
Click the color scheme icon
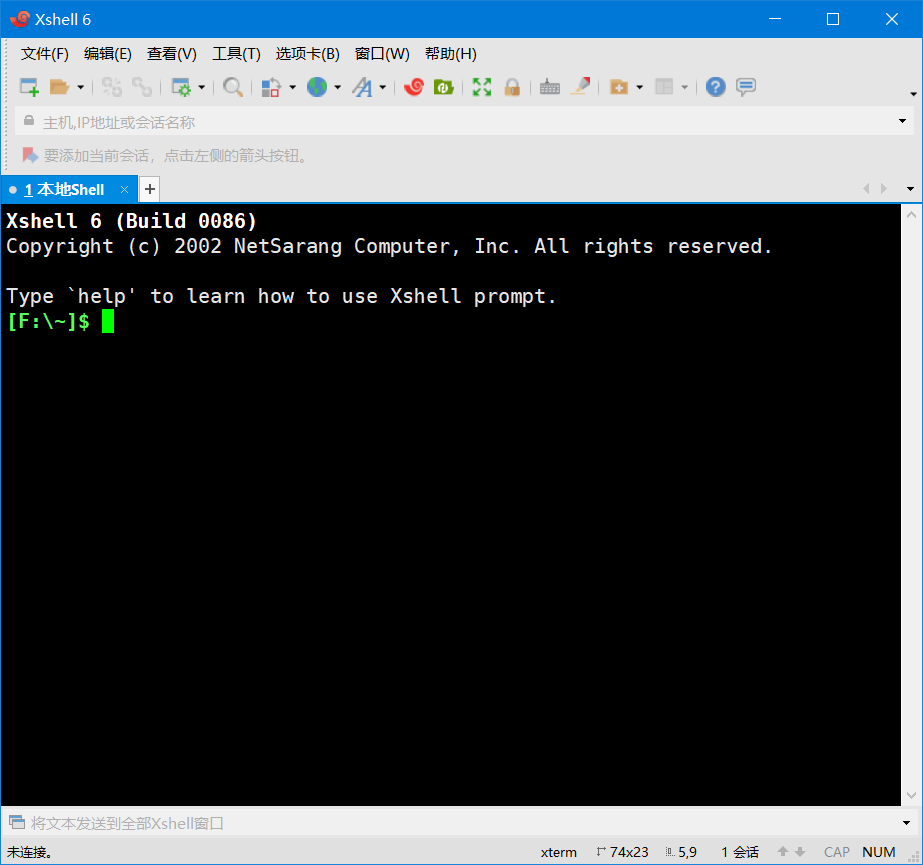click(271, 87)
